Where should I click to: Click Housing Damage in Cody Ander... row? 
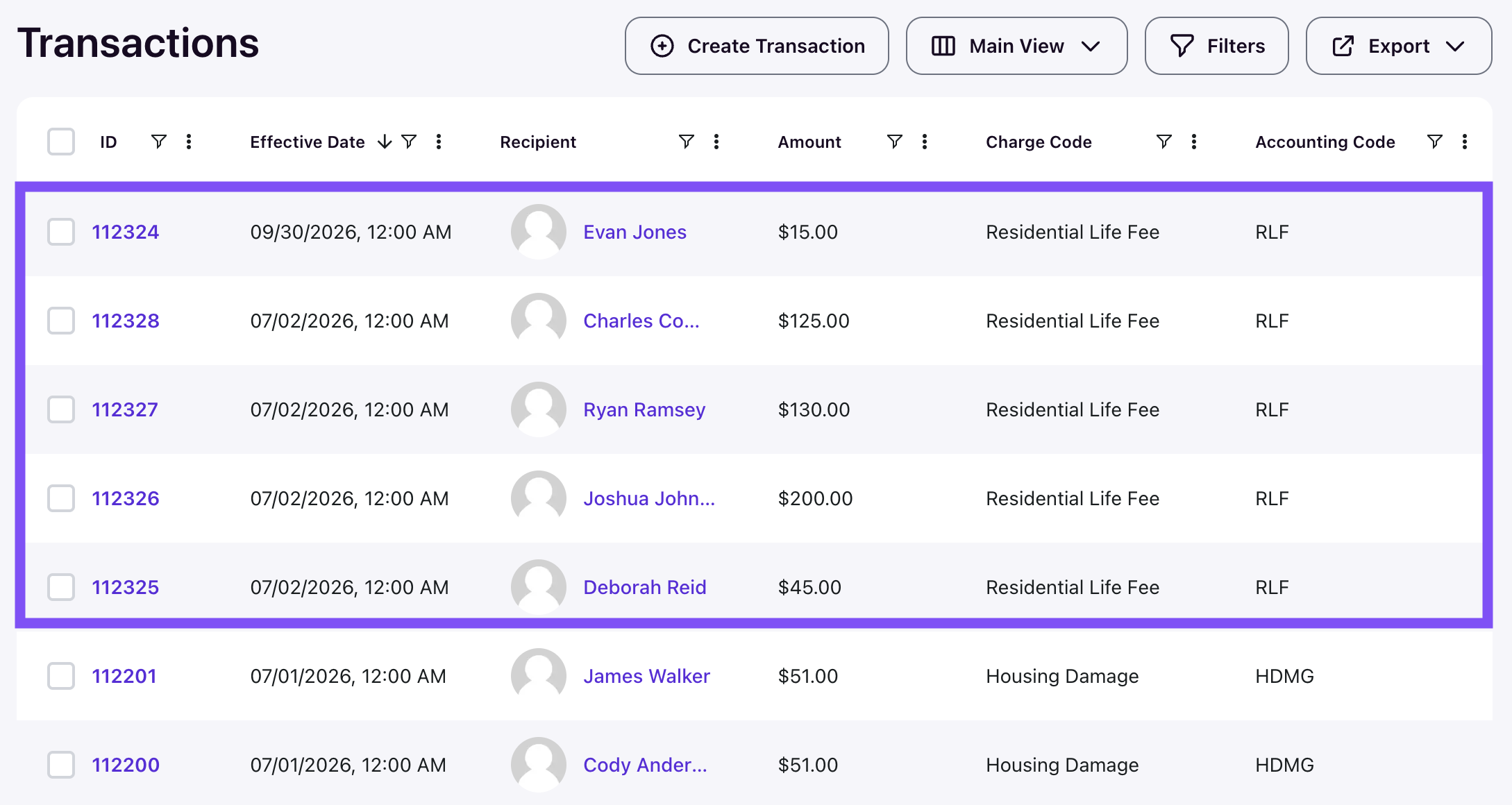point(1062,765)
